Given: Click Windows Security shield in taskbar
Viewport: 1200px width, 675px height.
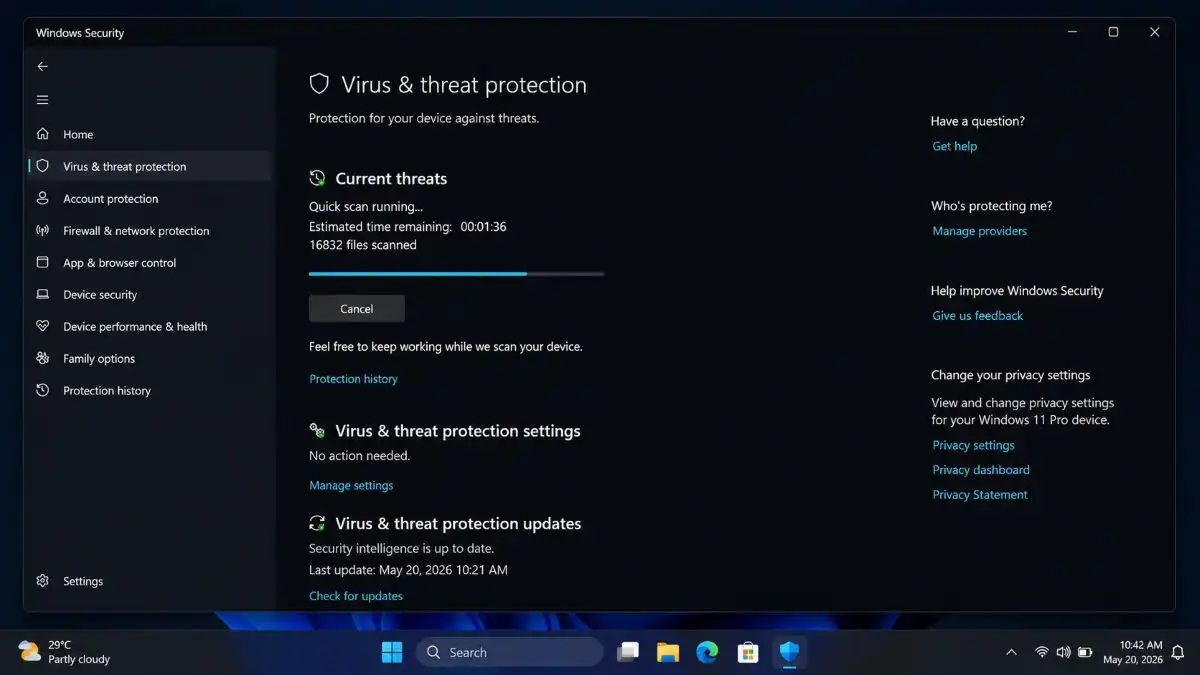Looking at the screenshot, I should coord(790,652).
